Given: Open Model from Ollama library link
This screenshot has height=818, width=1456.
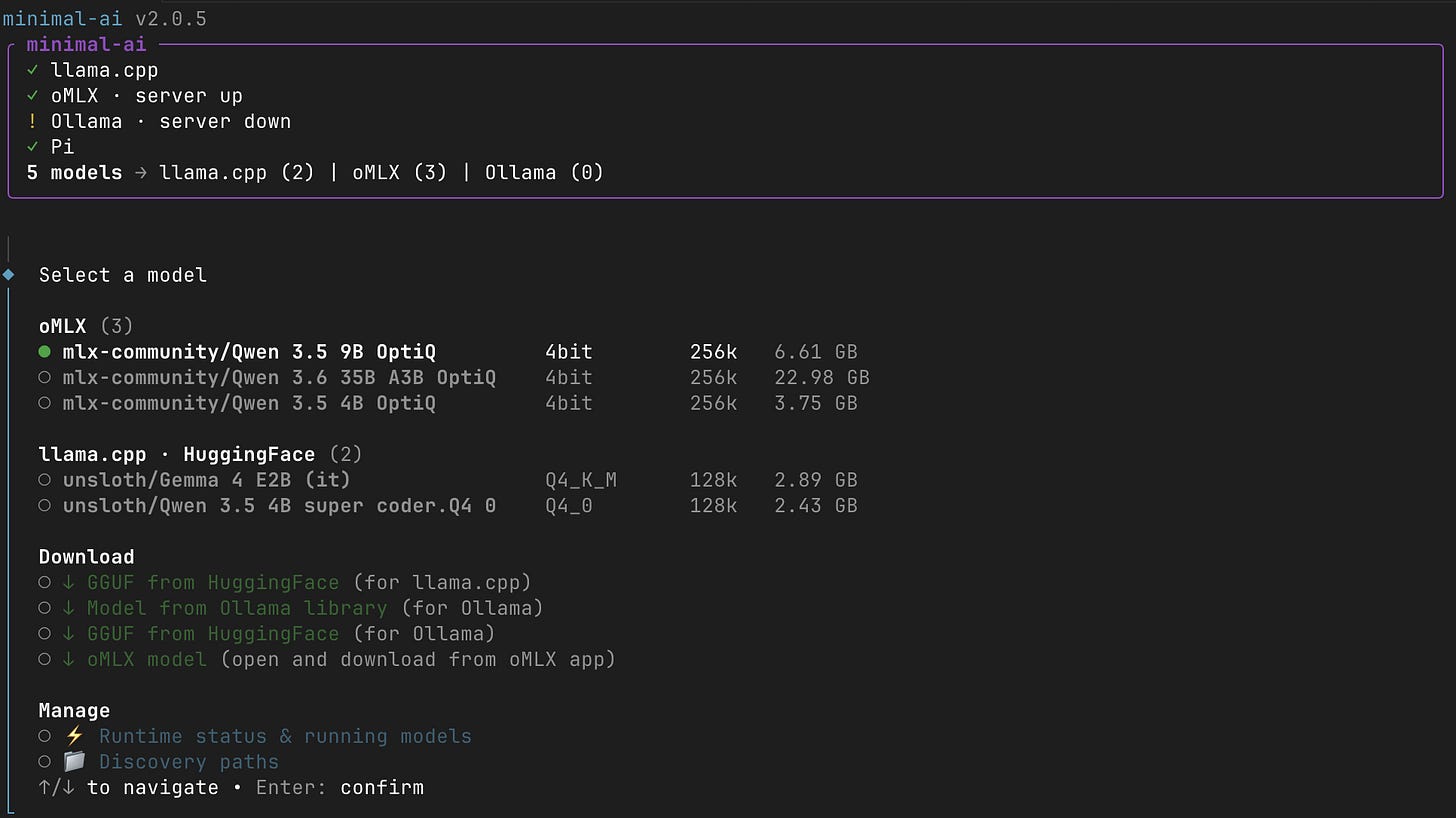Looking at the screenshot, I should [237, 608].
